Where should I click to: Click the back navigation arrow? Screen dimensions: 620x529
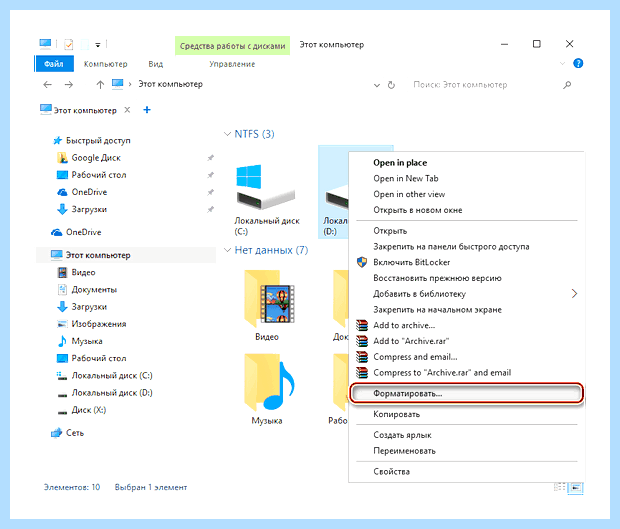pos(47,85)
